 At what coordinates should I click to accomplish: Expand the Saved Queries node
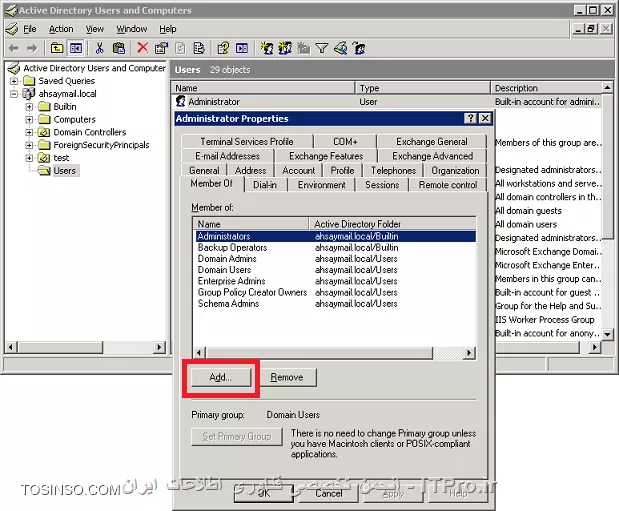point(14,81)
